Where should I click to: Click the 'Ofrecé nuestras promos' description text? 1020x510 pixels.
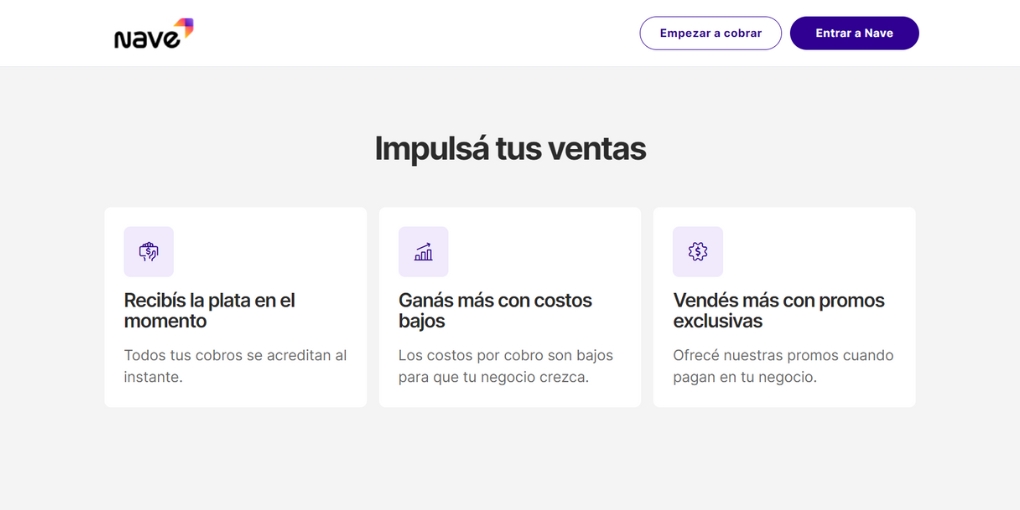783,366
